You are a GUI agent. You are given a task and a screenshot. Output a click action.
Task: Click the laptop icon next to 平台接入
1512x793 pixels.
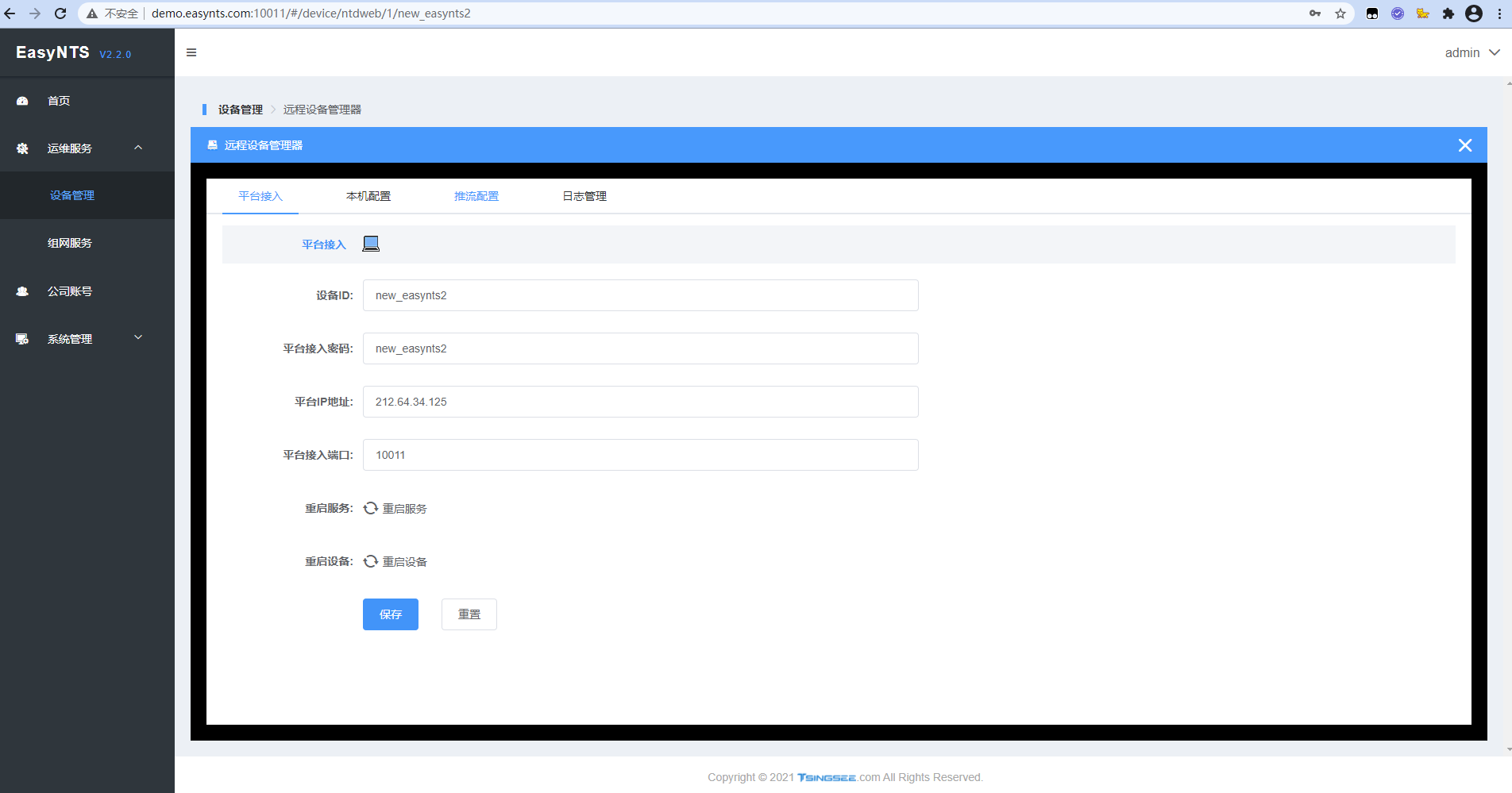point(371,244)
